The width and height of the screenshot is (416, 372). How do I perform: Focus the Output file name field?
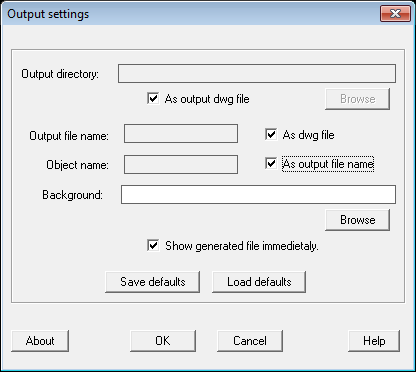point(181,134)
